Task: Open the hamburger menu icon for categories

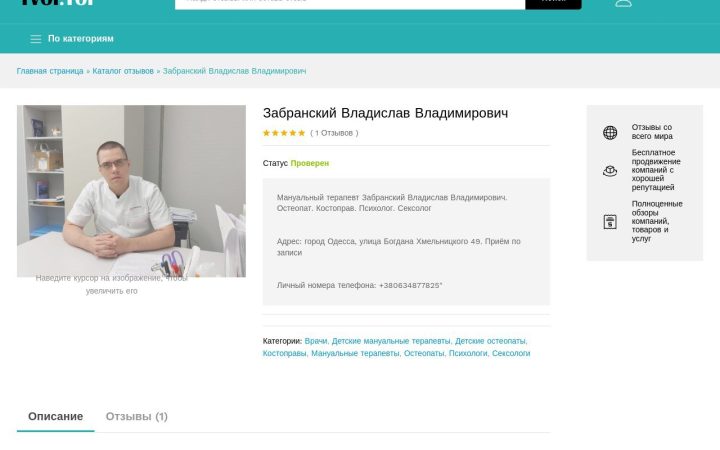Action: (36, 39)
